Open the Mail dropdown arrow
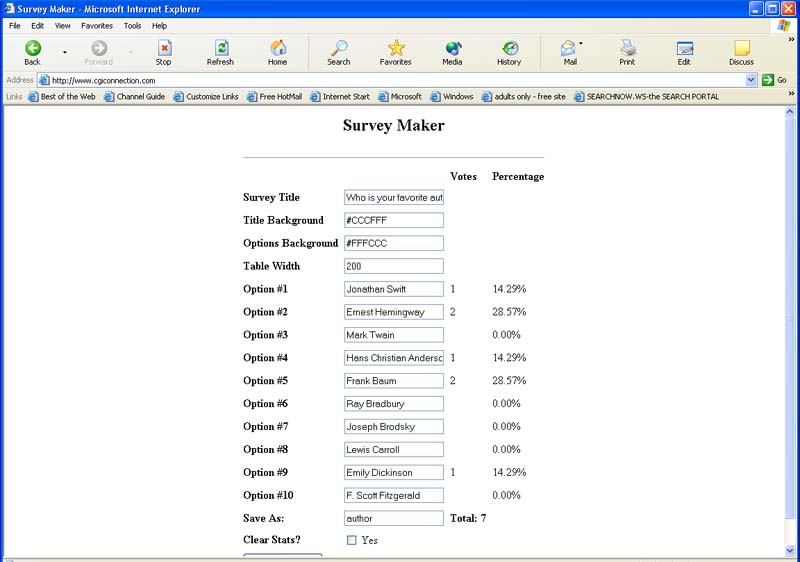The width and height of the screenshot is (800, 562). pyautogui.click(x=581, y=44)
